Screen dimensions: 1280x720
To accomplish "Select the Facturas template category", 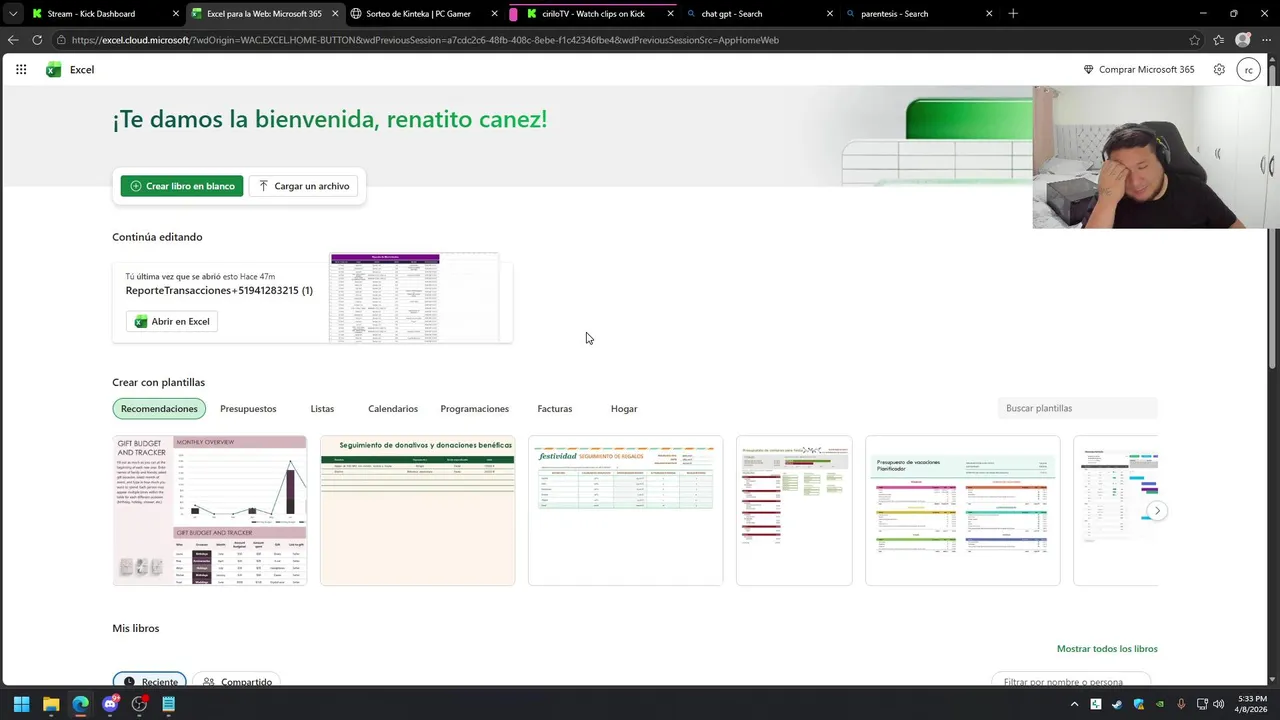I will [555, 408].
